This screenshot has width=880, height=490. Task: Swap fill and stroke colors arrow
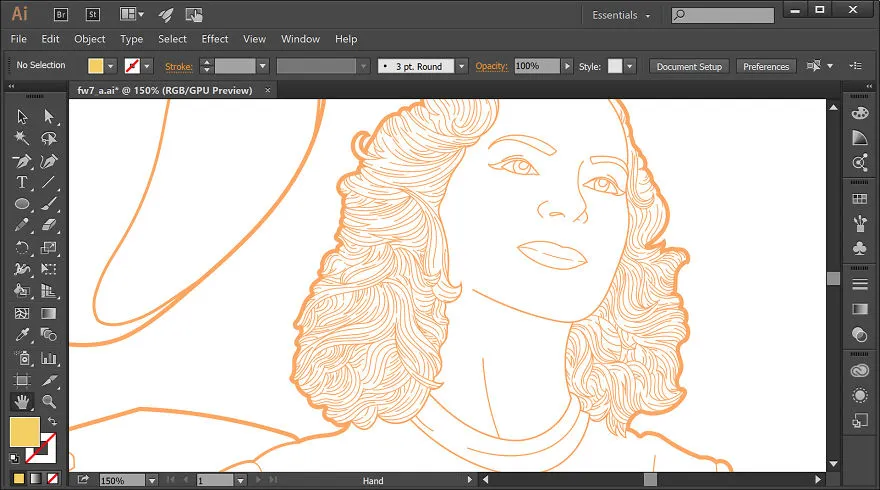[52, 421]
